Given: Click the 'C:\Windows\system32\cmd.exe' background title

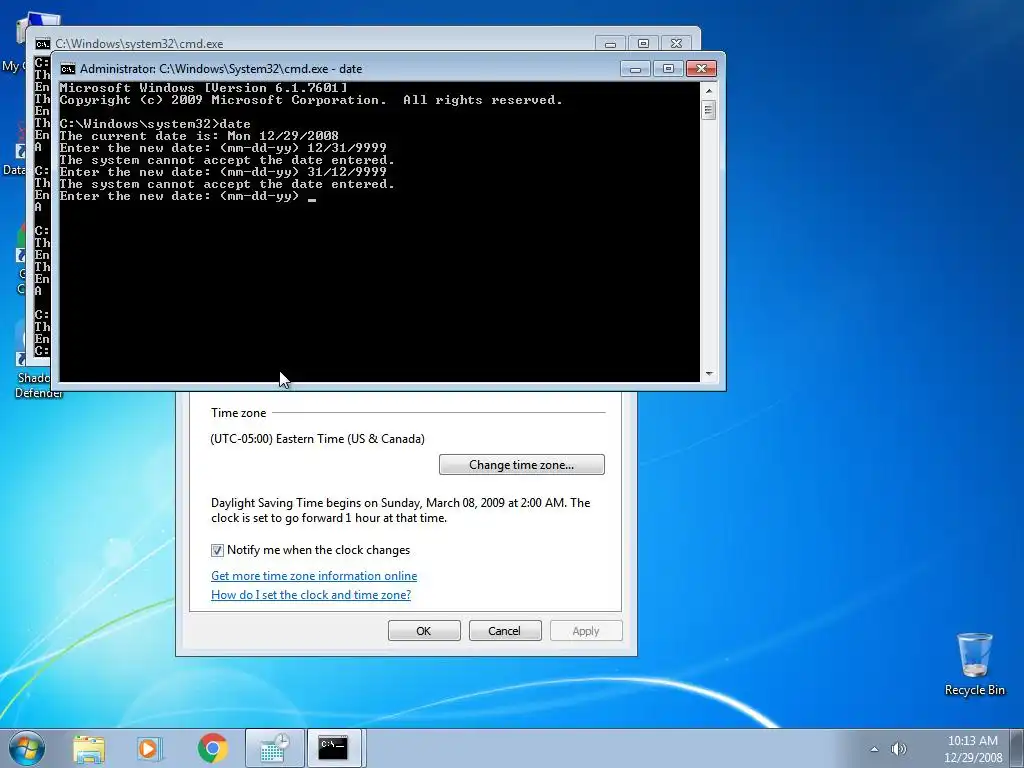Looking at the screenshot, I should coord(139,44).
